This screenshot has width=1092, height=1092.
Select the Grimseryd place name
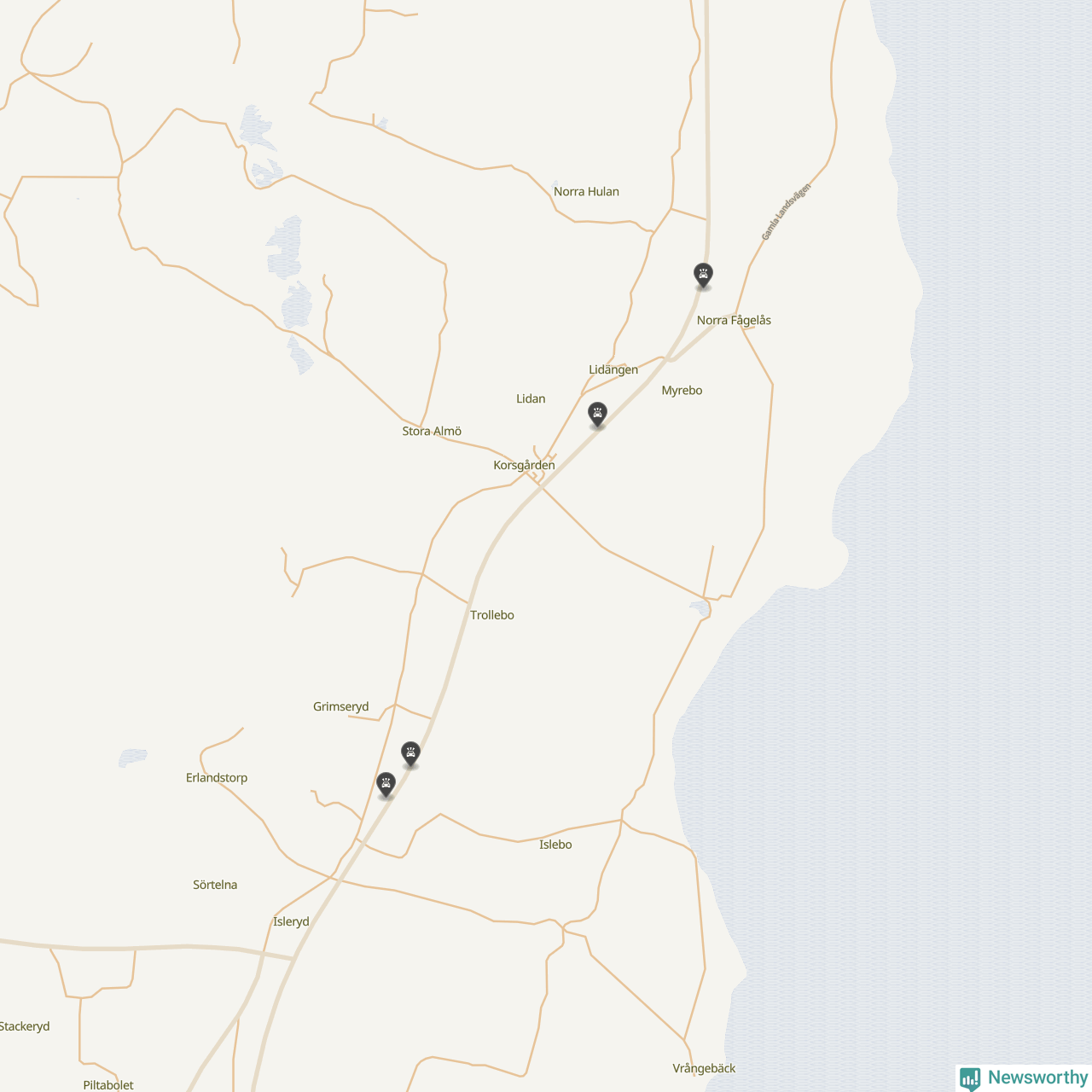tap(341, 707)
